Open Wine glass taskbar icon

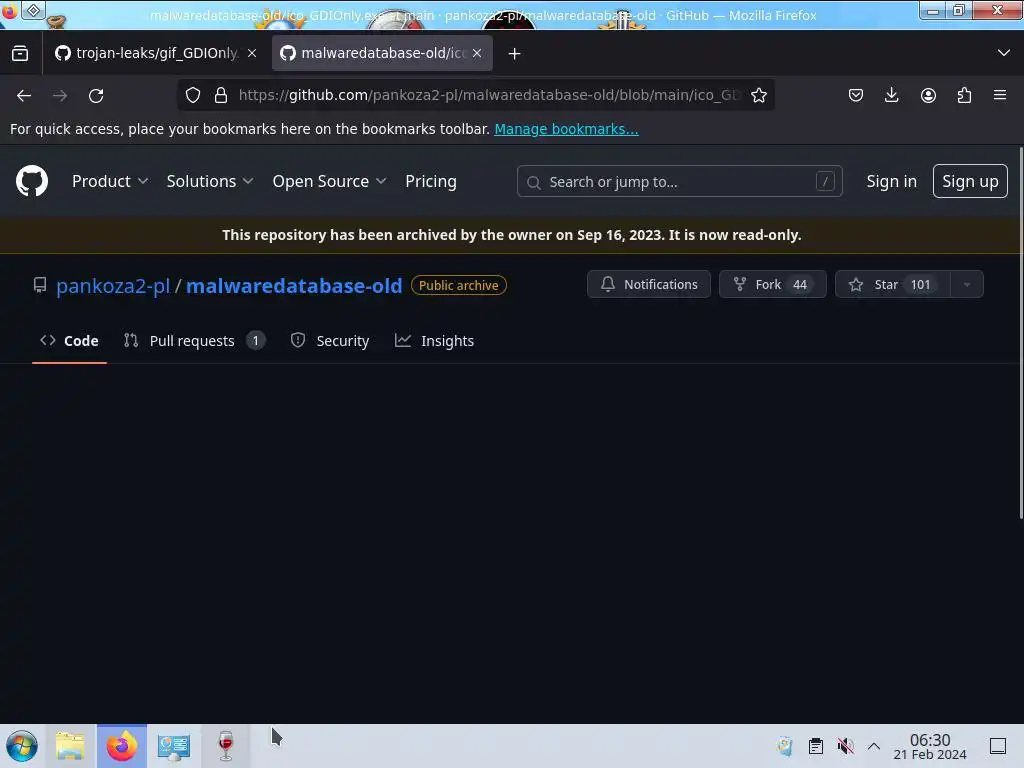(225, 746)
